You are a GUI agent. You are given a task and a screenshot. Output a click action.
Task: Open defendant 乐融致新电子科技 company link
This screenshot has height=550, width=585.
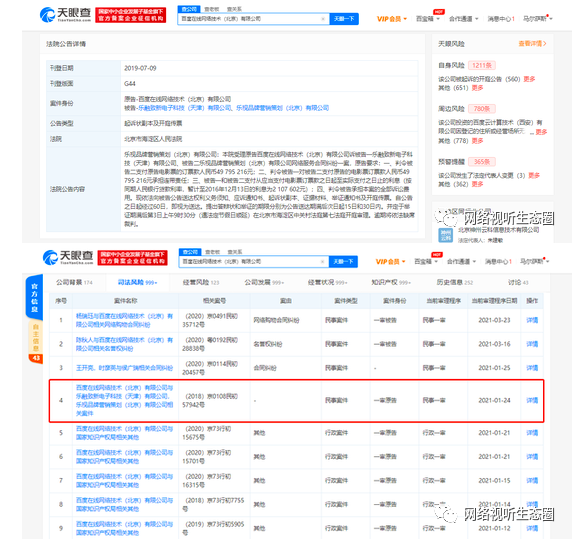click(x=185, y=108)
